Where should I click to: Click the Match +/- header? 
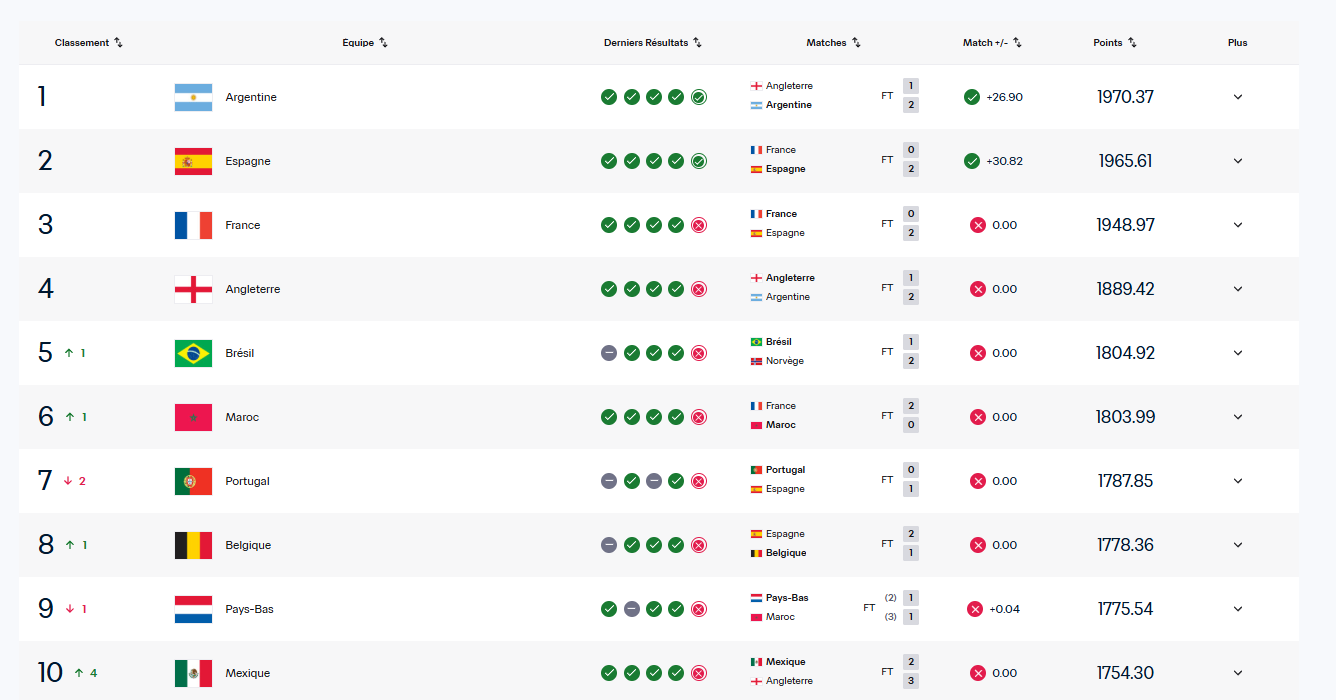[x=985, y=43]
